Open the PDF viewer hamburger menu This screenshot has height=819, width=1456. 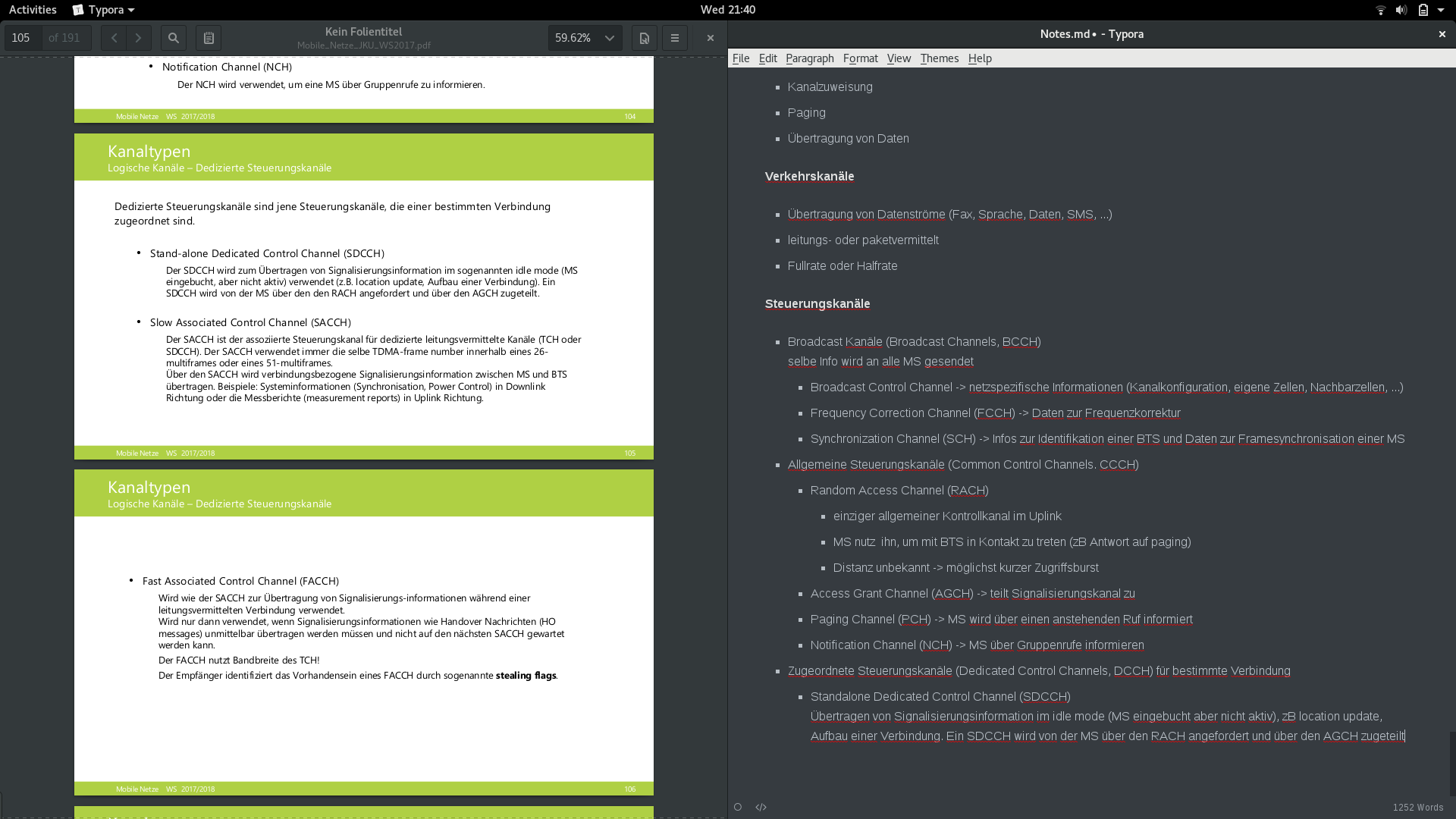point(674,38)
